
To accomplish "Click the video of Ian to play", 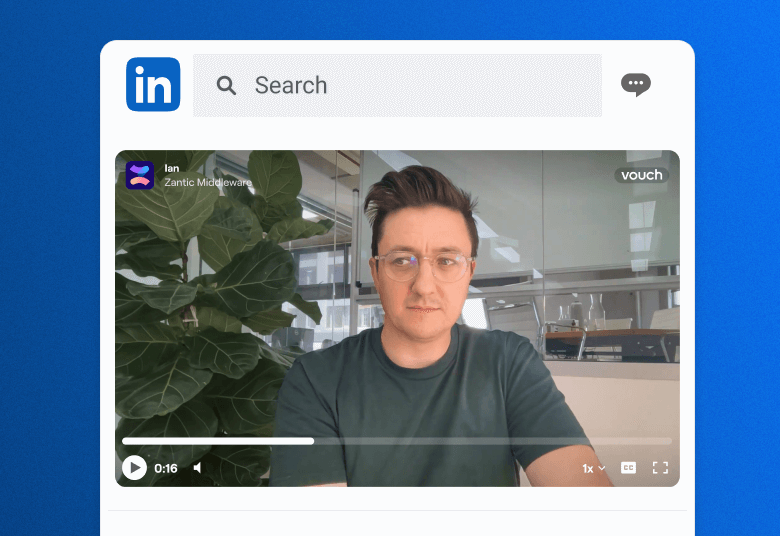I will pos(397,319).
